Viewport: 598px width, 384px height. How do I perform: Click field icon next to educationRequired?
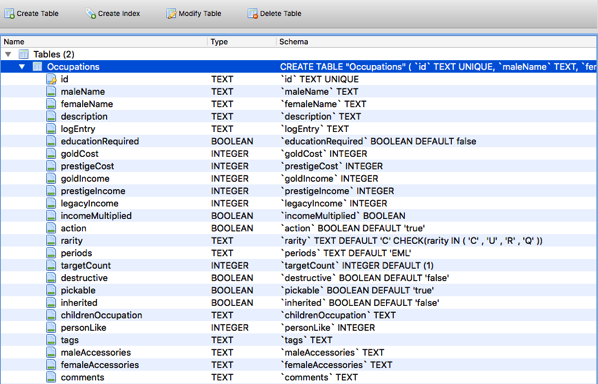[x=51, y=141]
